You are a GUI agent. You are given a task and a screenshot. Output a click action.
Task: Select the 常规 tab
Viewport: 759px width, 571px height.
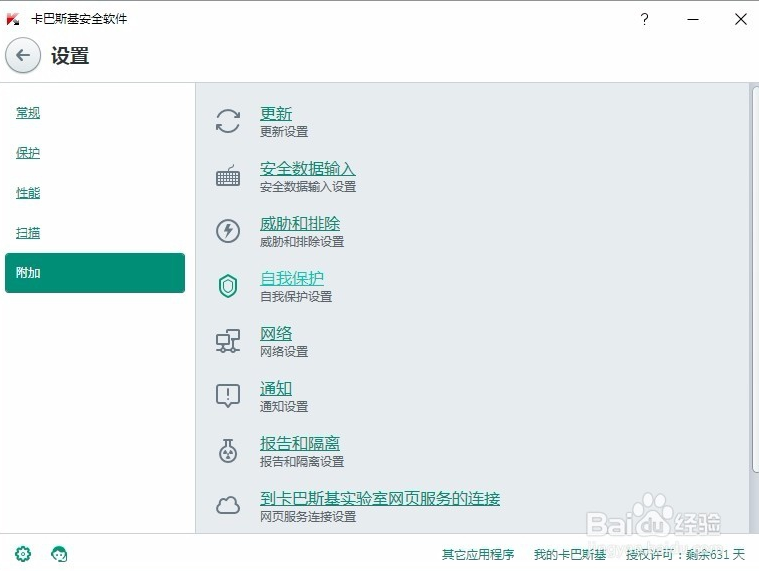[x=28, y=113]
